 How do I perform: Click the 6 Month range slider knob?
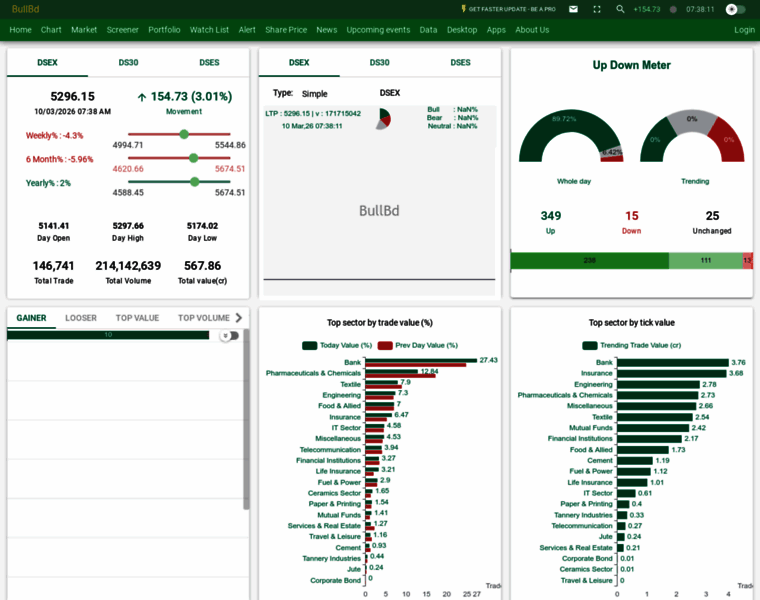point(193,158)
